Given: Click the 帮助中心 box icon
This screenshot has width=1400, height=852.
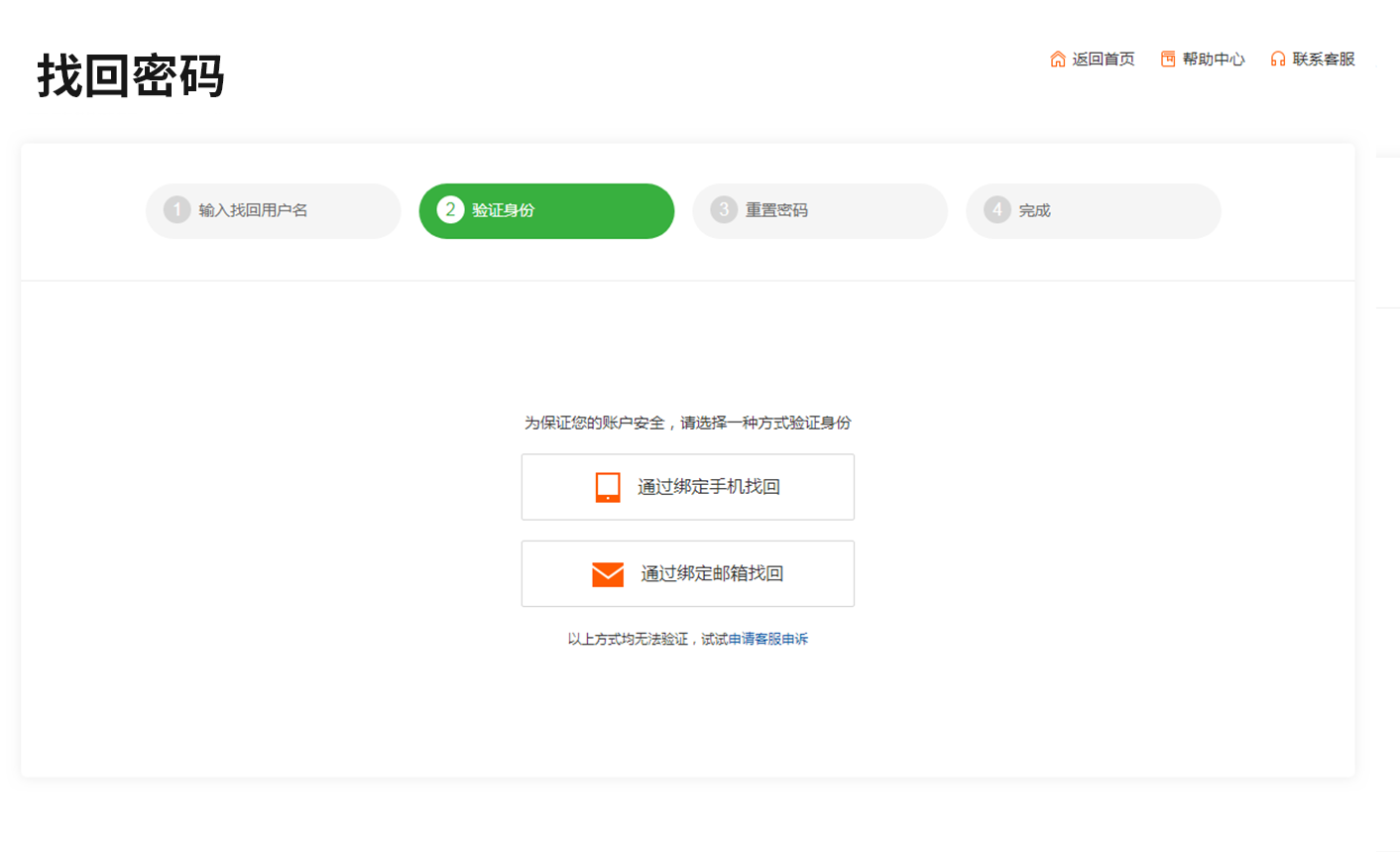Looking at the screenshot, I should (1168, 60).
